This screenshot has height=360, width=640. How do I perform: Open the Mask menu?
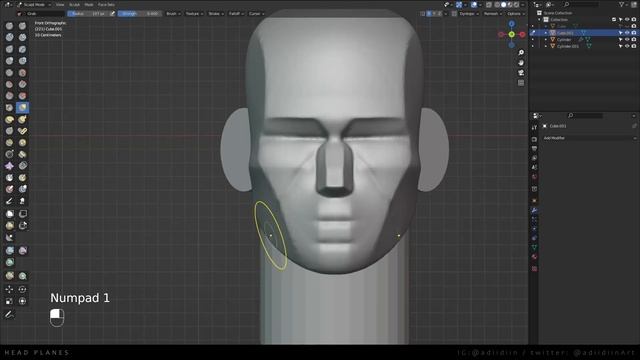click(x=89, y=4)
